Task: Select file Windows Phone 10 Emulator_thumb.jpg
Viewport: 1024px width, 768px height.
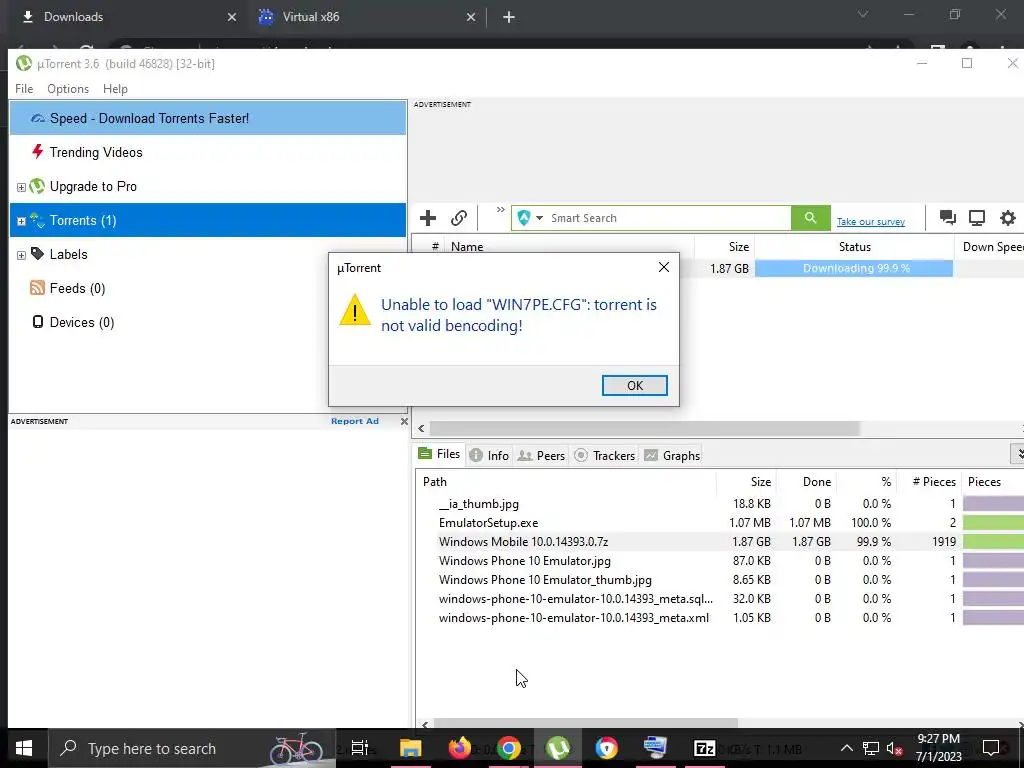Action: click(x=545, y=579)
